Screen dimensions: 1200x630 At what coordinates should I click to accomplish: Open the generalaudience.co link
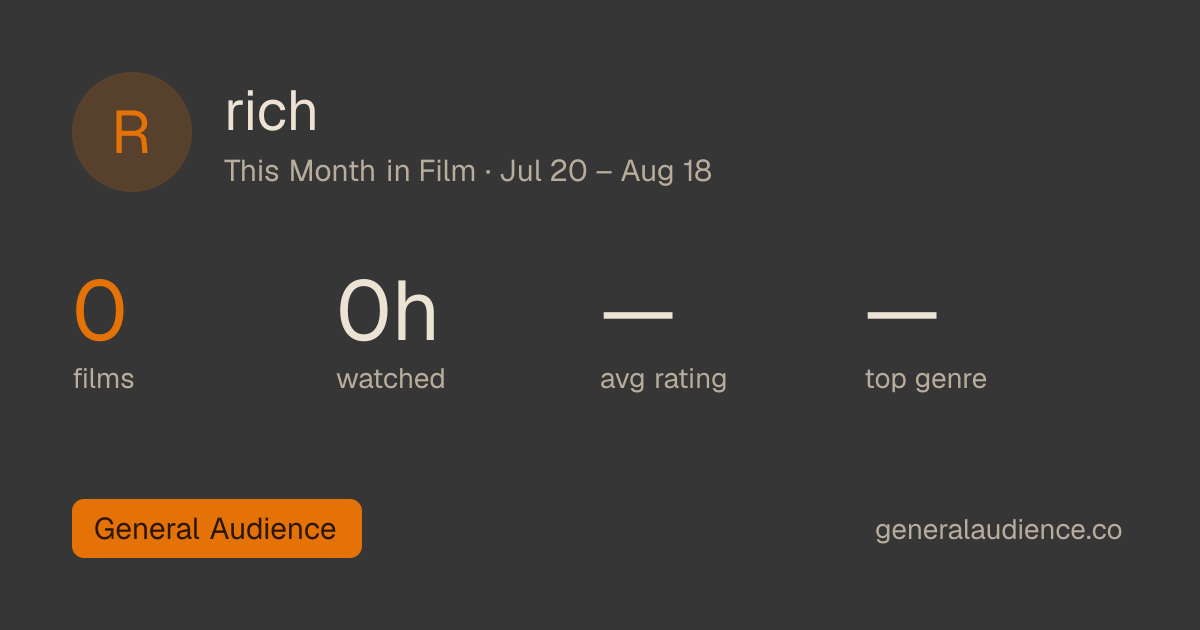point(998,529)
